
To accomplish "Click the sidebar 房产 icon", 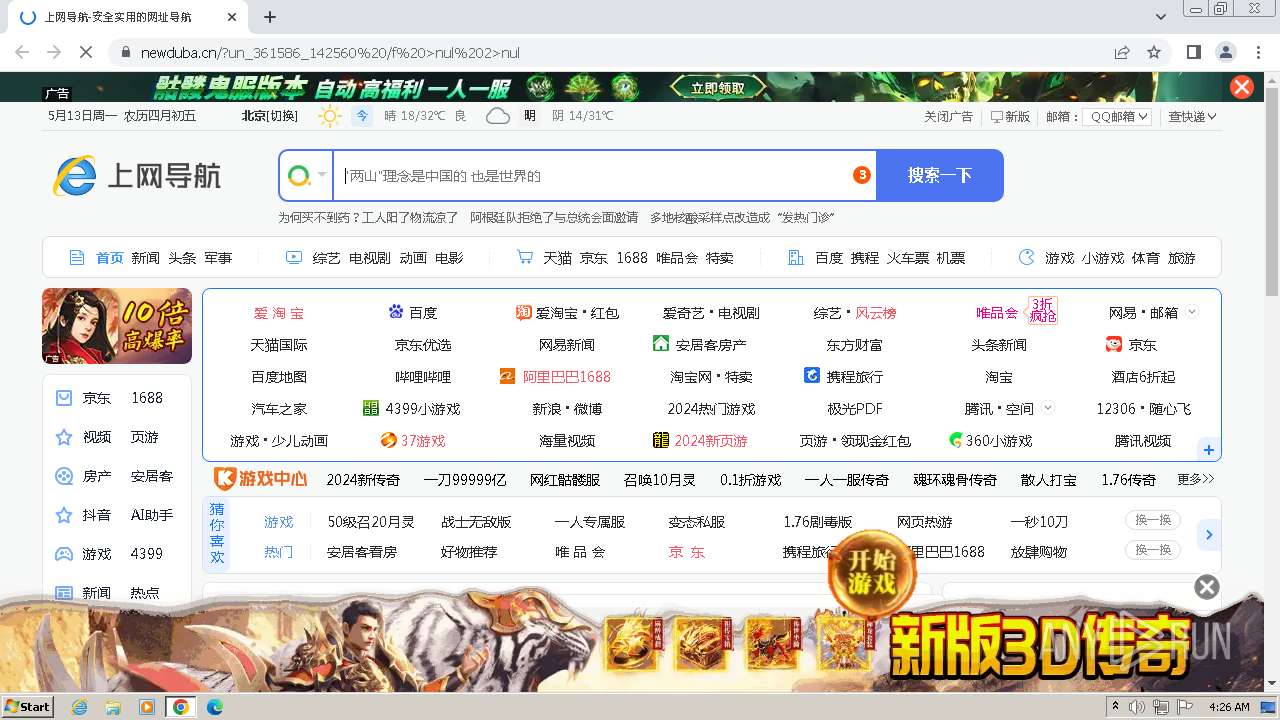I will coord(64,476).
